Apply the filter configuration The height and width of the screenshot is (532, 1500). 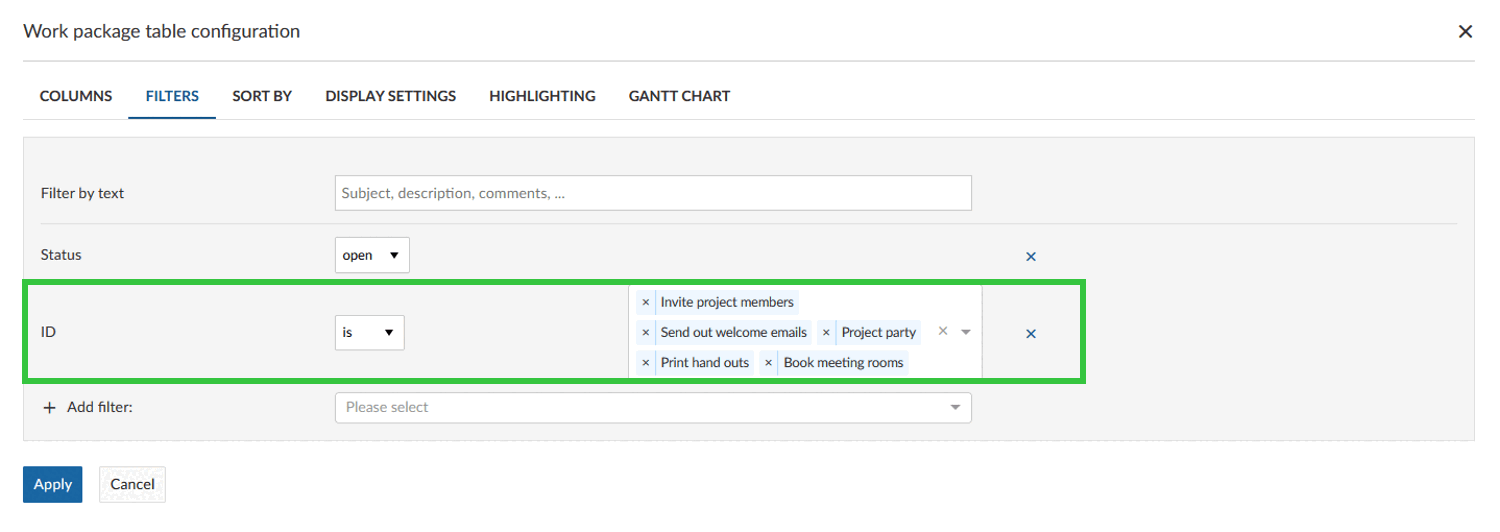click(53, 484)
